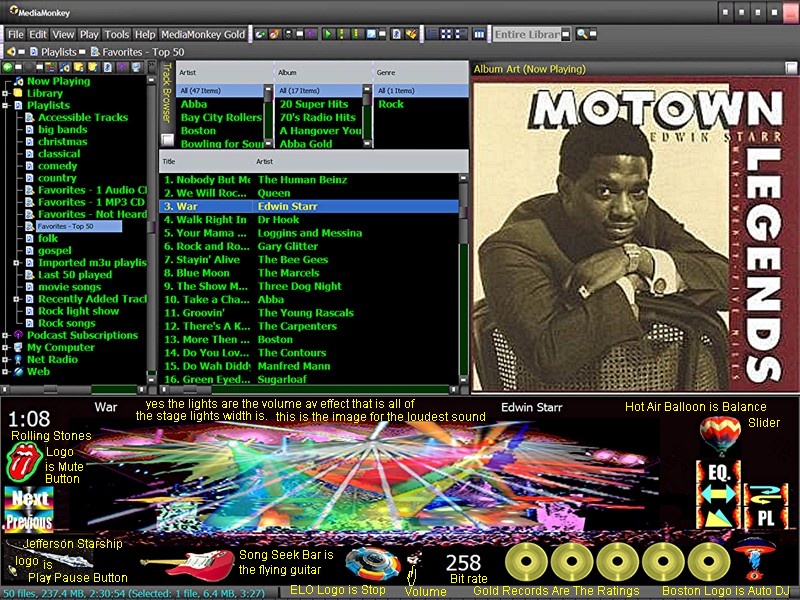This screenshot has width=800, height=600.
Task: Open the playlist with the PL button
Action: click(763, 518)
